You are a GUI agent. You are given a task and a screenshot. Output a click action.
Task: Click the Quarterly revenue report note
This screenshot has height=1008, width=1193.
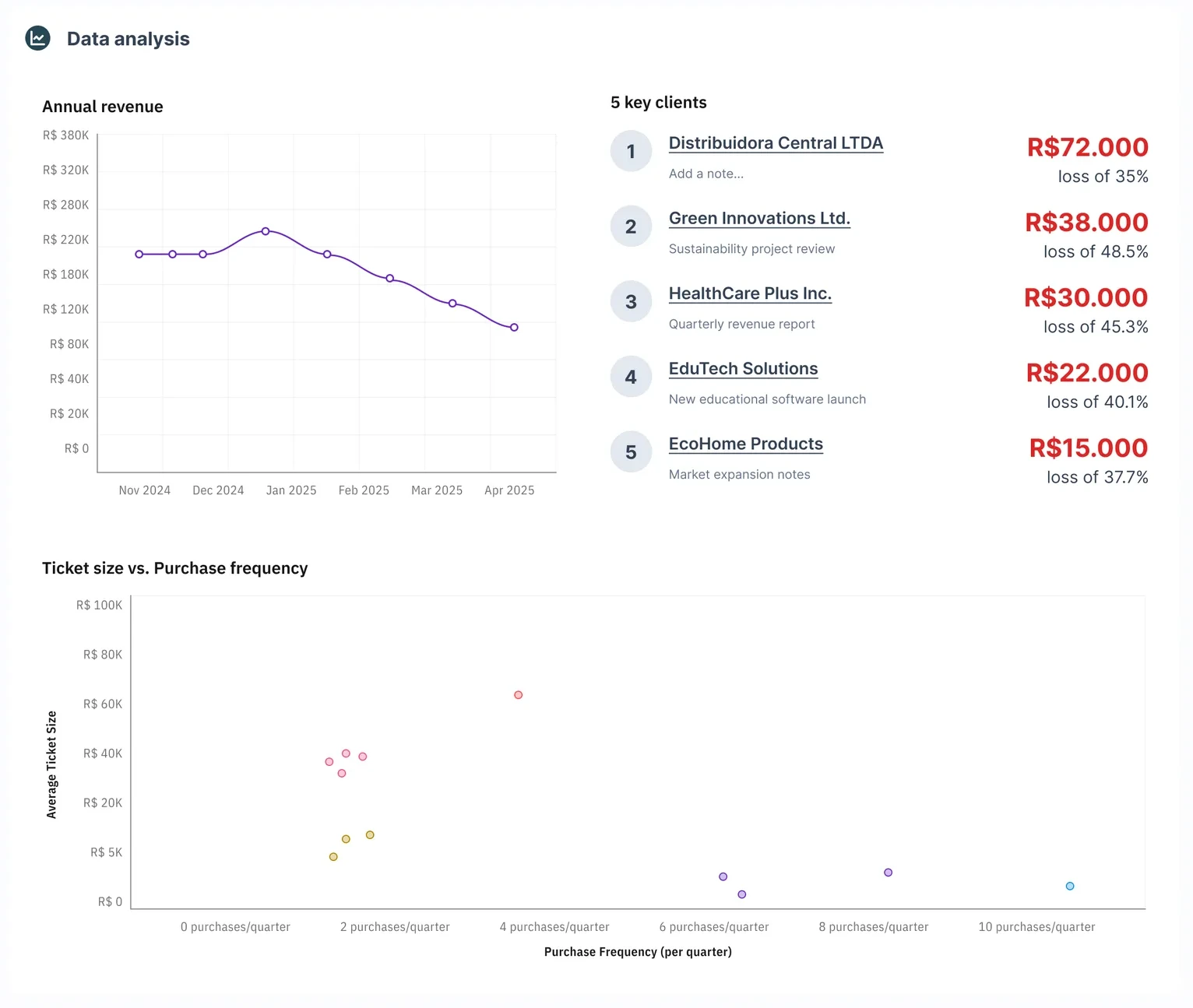click(741, 324)
